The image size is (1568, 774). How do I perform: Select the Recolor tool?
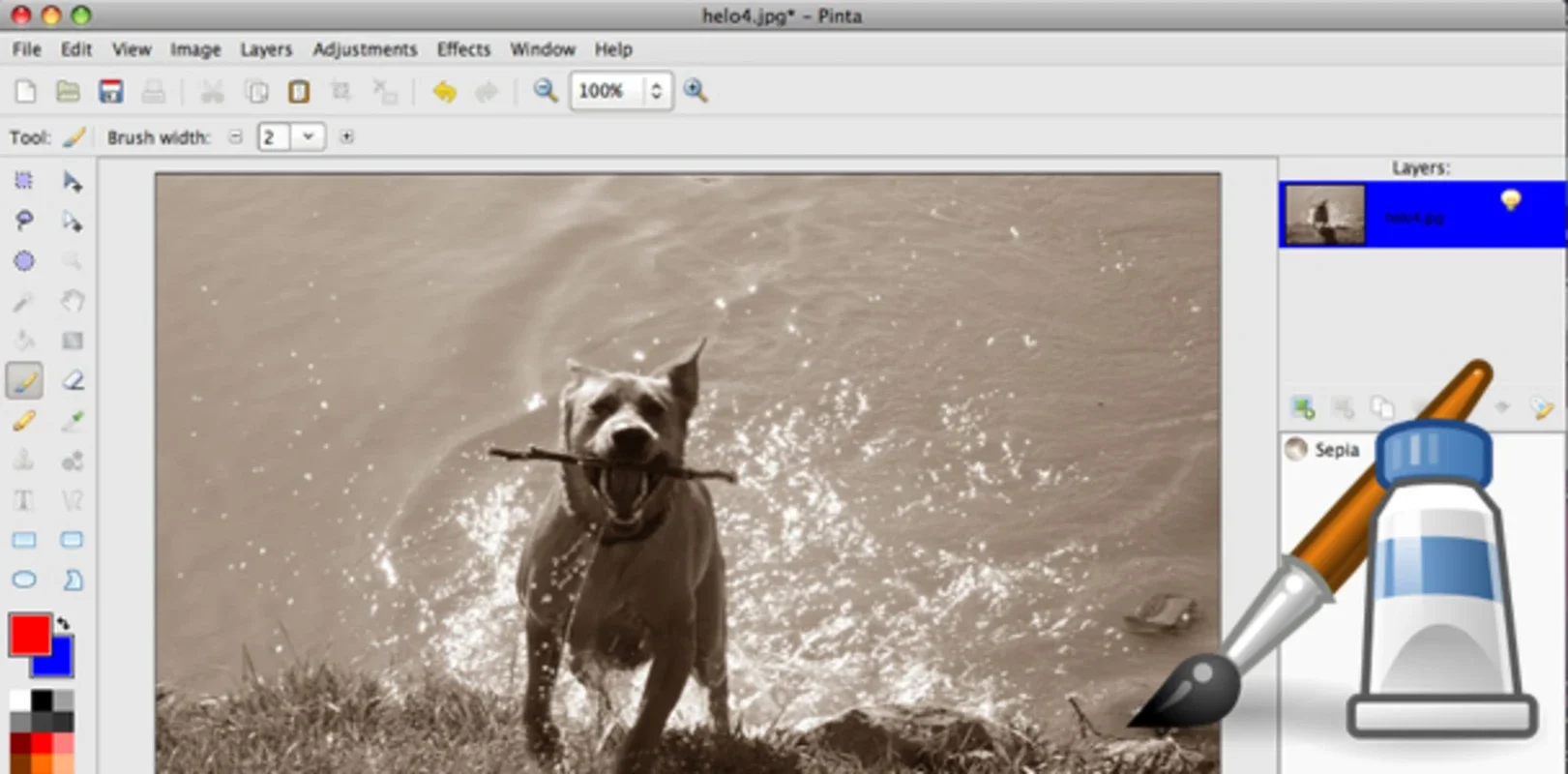(73, 461)
